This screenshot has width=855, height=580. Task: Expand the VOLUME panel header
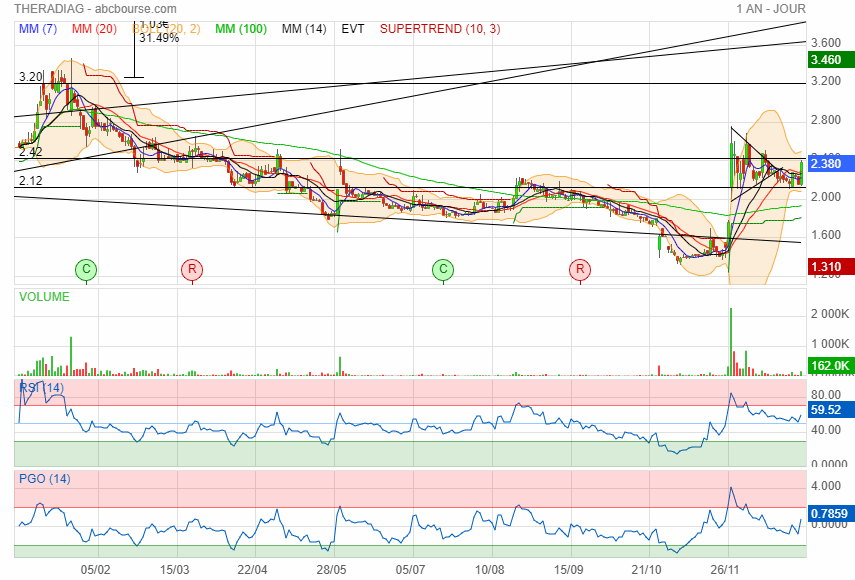point(44,297)
